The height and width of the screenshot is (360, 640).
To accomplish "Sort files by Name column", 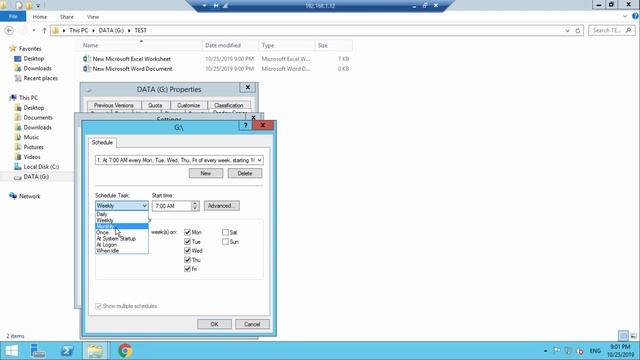I will 91,45.
